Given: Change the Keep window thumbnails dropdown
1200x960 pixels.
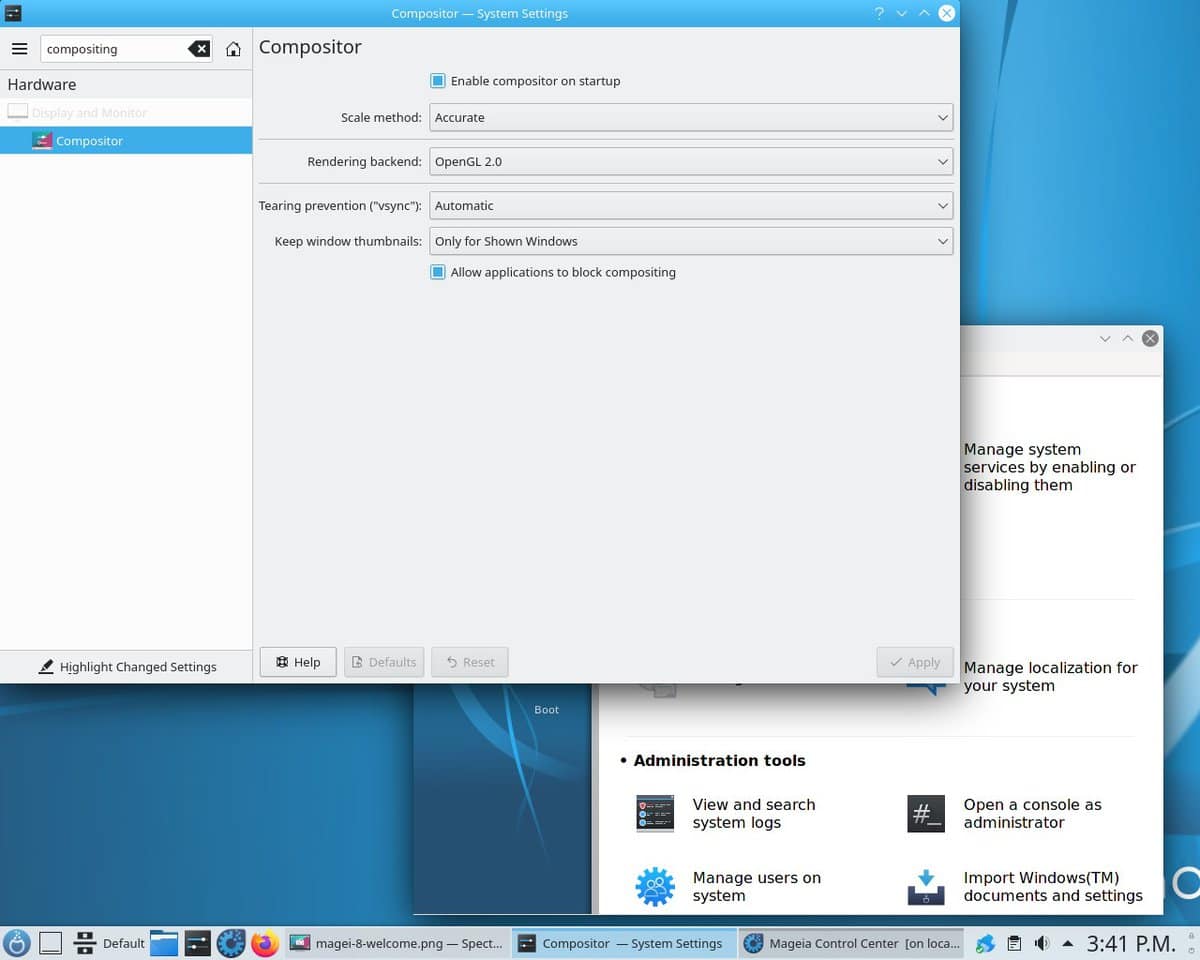Looking at the screenshot, I should (x=690, y=242).
